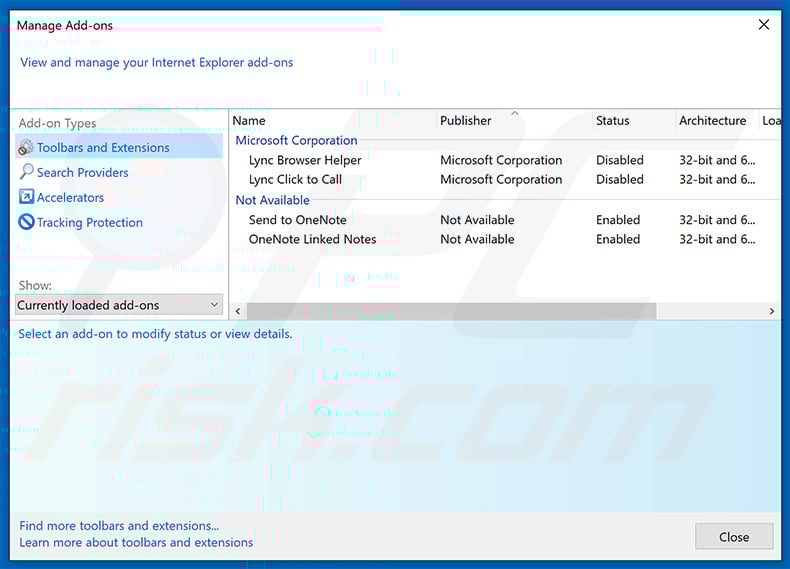Screen dimensions: 790x569
Task: Click architecture cell of OneNote Linked Notes
Action: [x=717, y=239]
